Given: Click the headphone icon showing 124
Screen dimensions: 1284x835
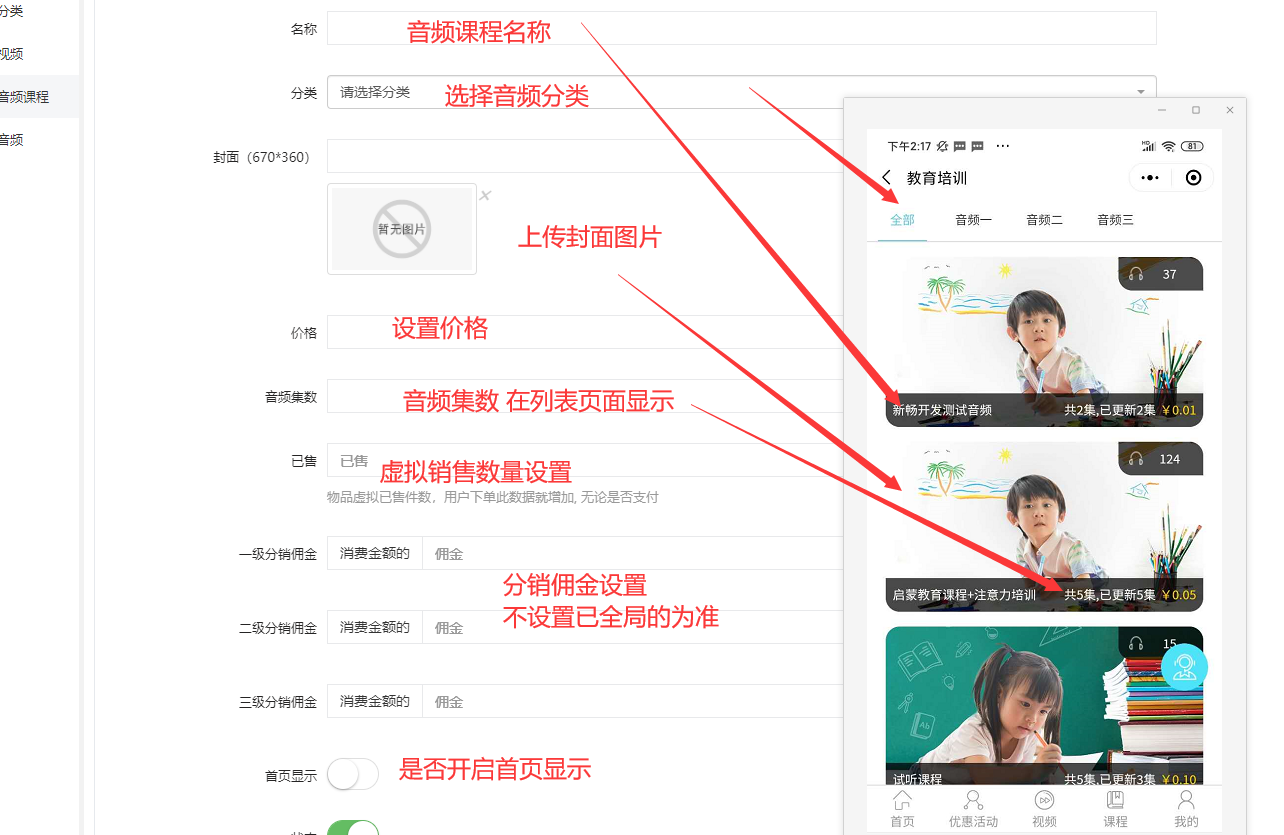Looking at the screenshot, I should tap(1136, 459).
